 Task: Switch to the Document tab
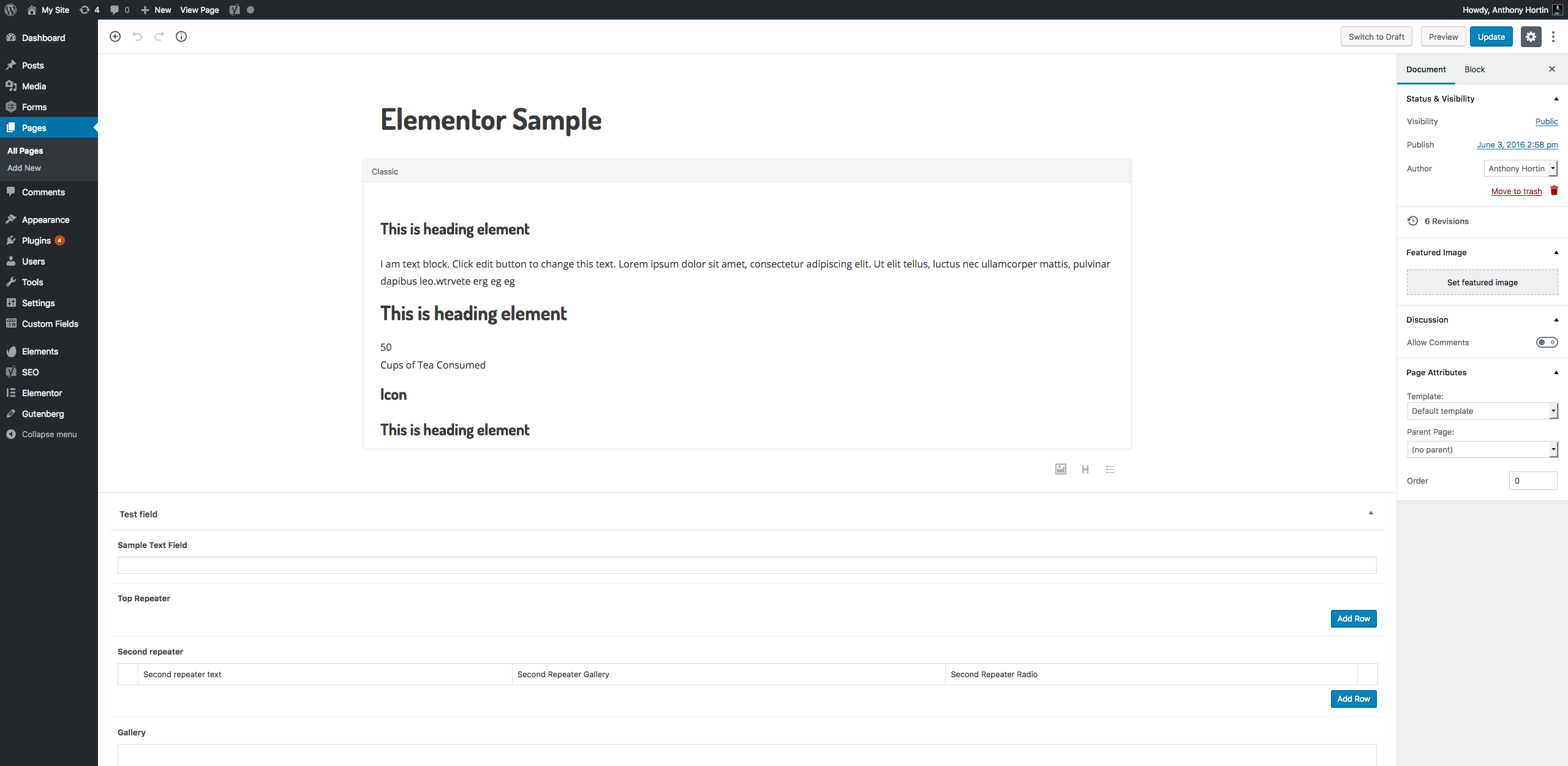pyautogui.click(x=1426, y=69)
